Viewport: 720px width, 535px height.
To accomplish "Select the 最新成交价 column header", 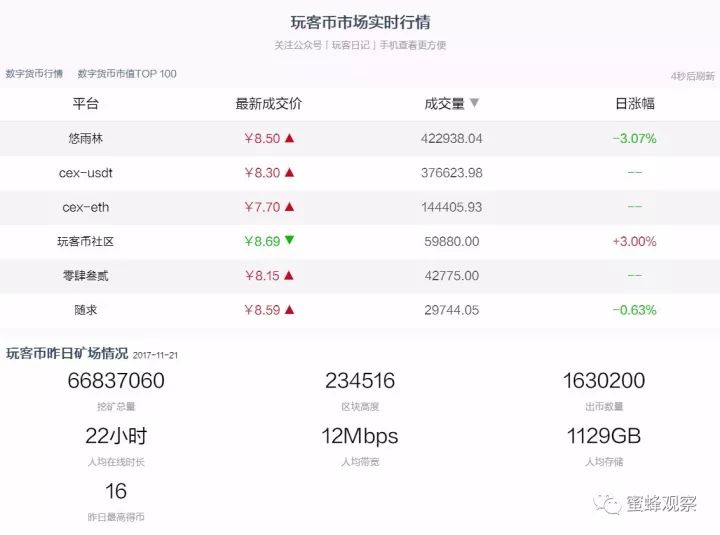I will click(269, 103).
